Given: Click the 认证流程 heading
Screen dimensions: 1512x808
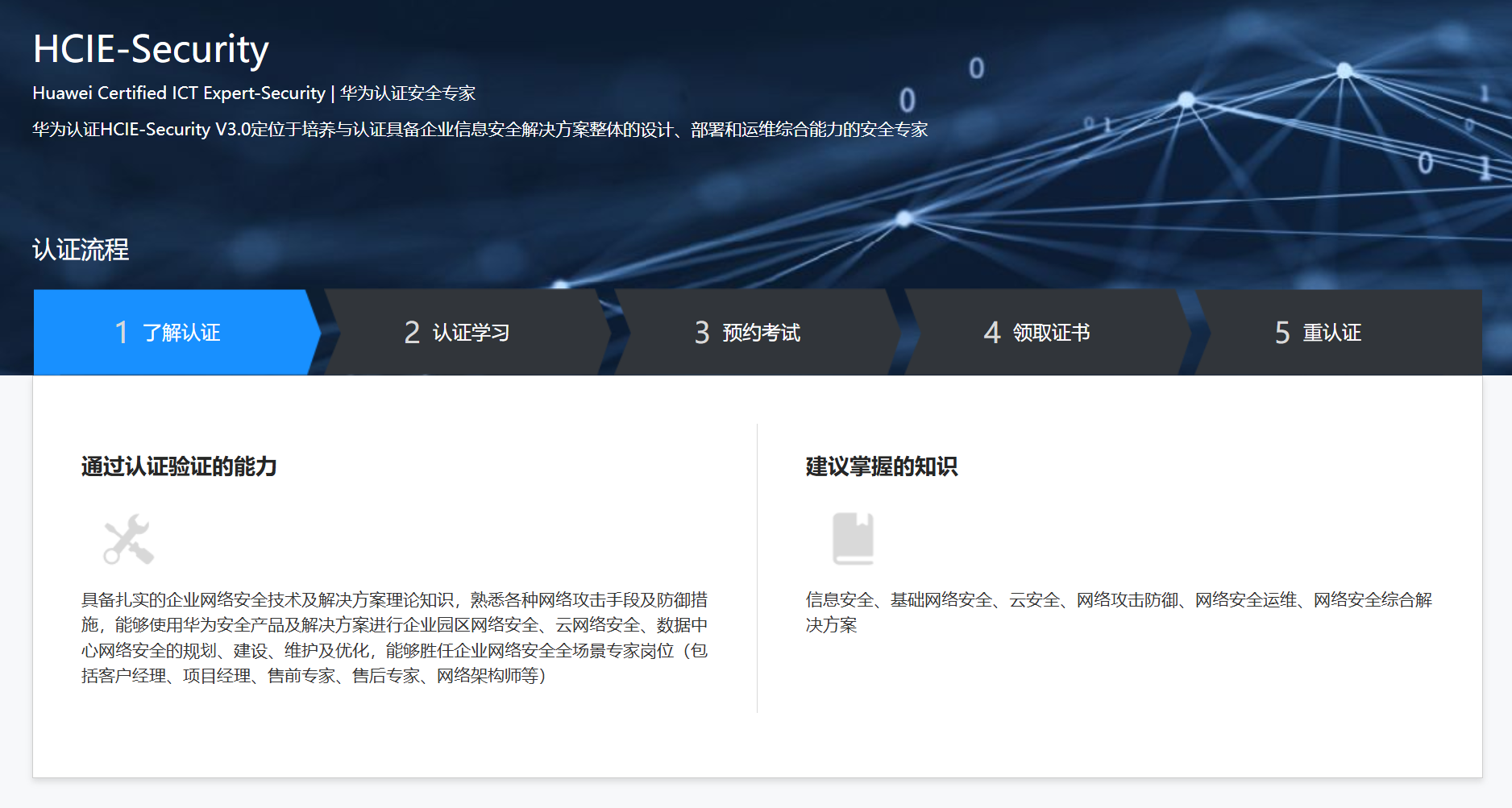Looking at the screenshot, I should 81,250.
